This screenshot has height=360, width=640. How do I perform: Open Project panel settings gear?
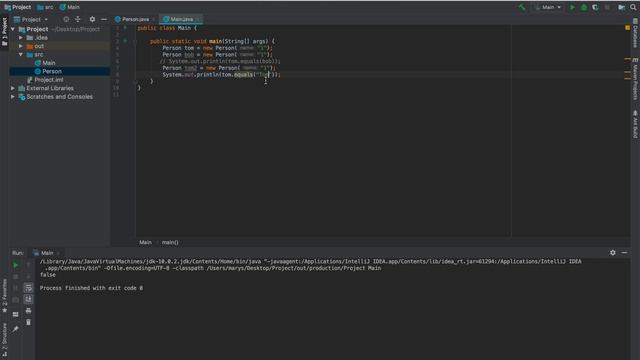[92, 19]
